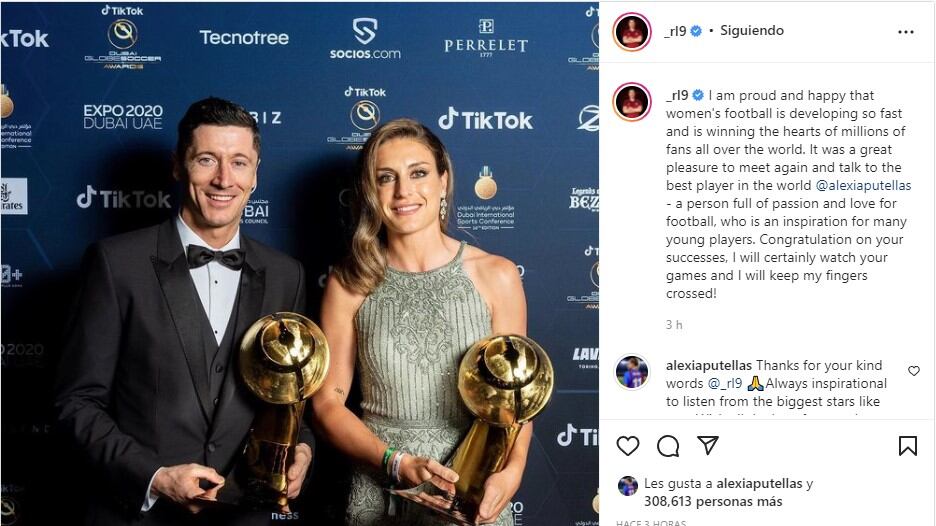Save the post with the bookmark icon
The image size is (936, 526).
(907, 445)
